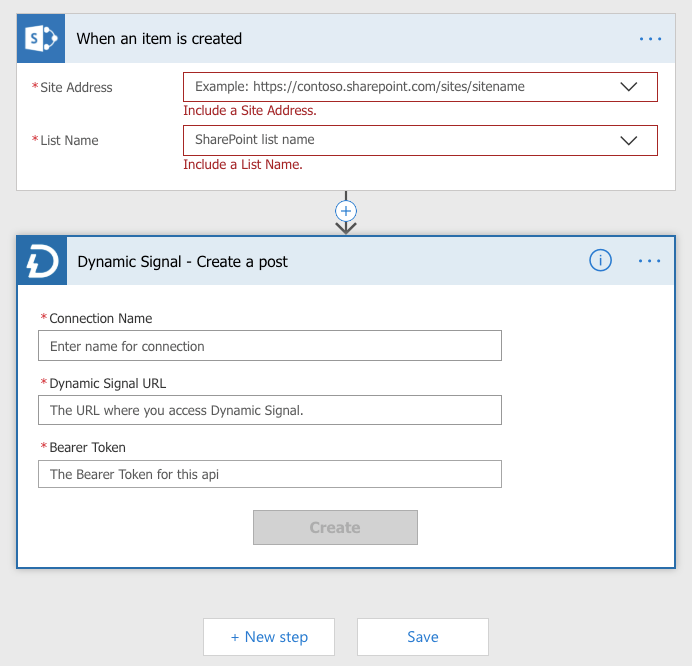Expand the List Name dropdown chevron

tap(629, 140)
